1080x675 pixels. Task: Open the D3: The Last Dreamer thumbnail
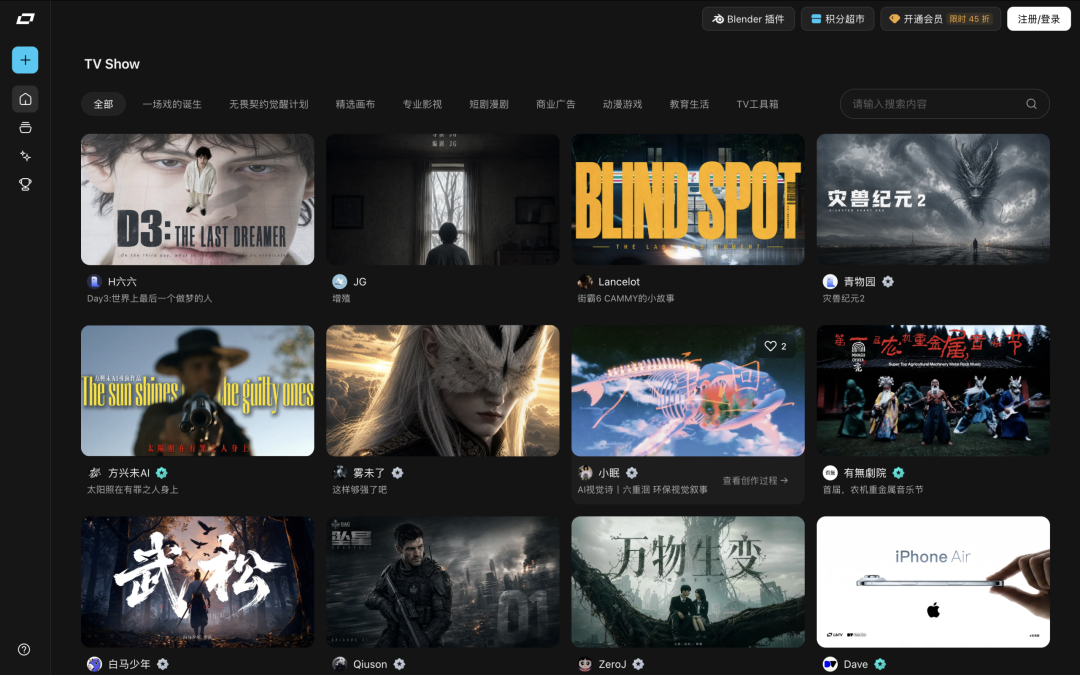click(198, 199)
